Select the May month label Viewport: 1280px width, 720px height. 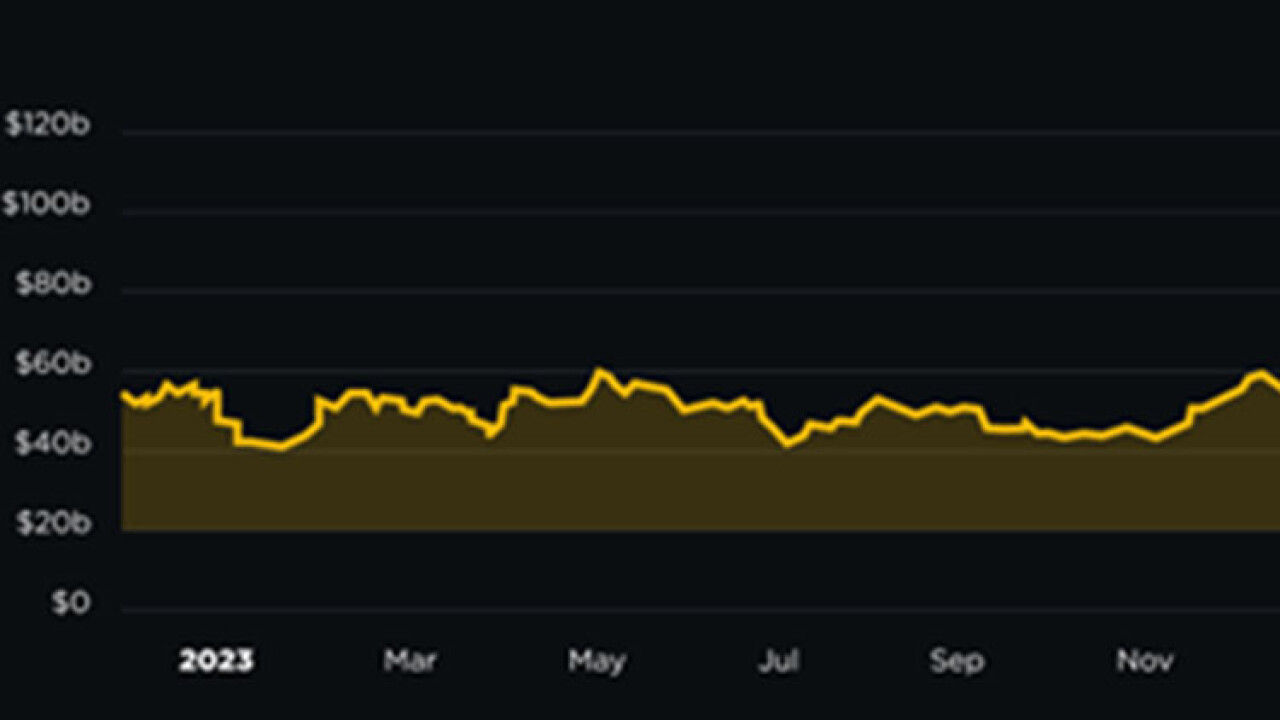597,661
